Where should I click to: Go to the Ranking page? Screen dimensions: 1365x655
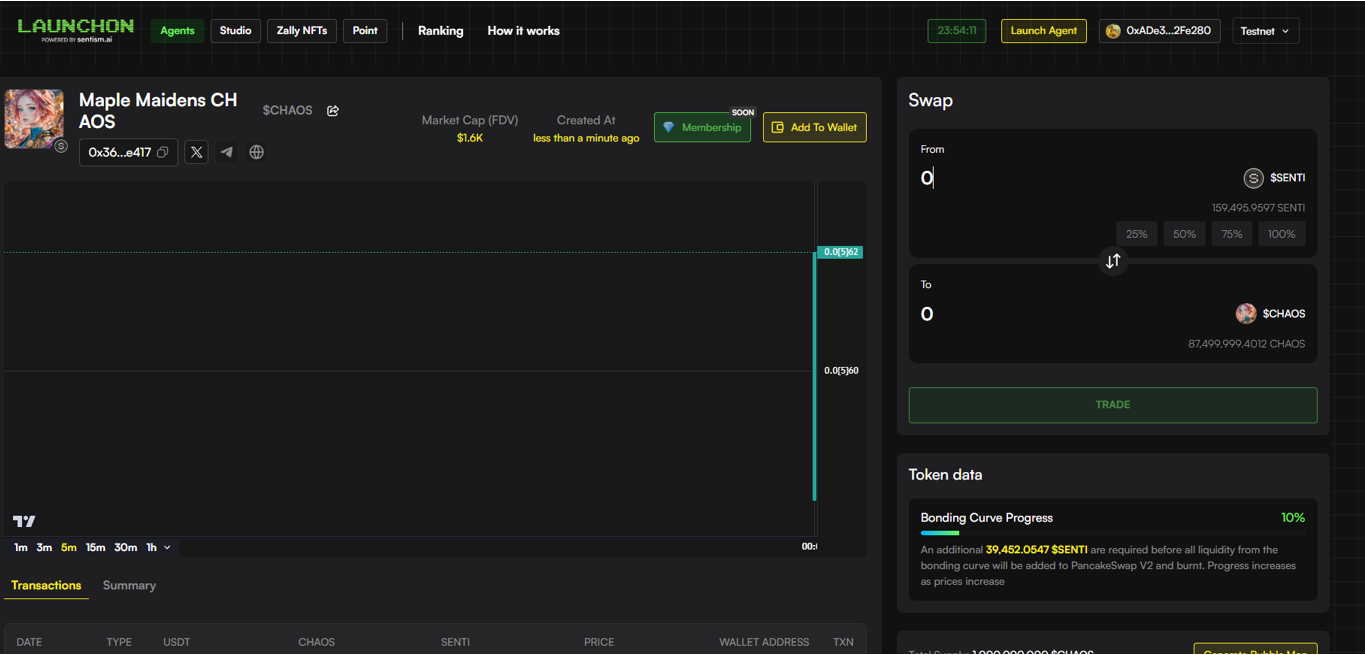click(441, 31)
